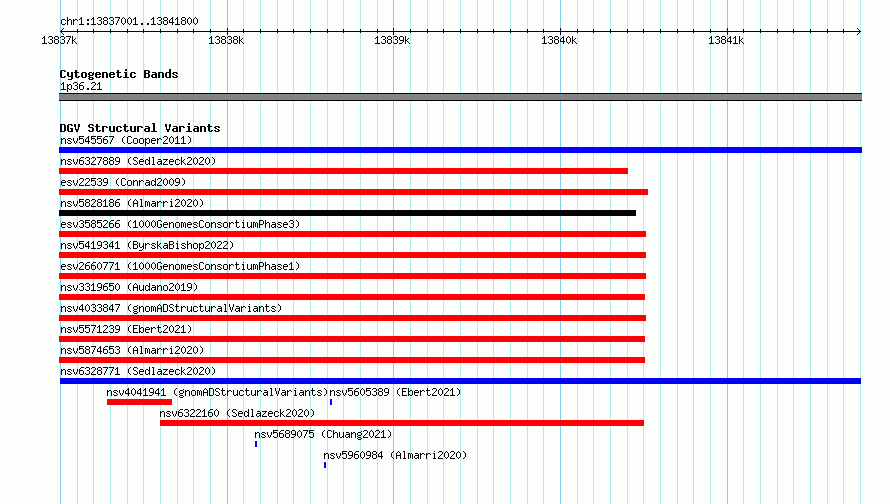Open esv3585266 (1000GenomesConsortiumPhase3) label
The image size is (890, 504).
(180, 224)
